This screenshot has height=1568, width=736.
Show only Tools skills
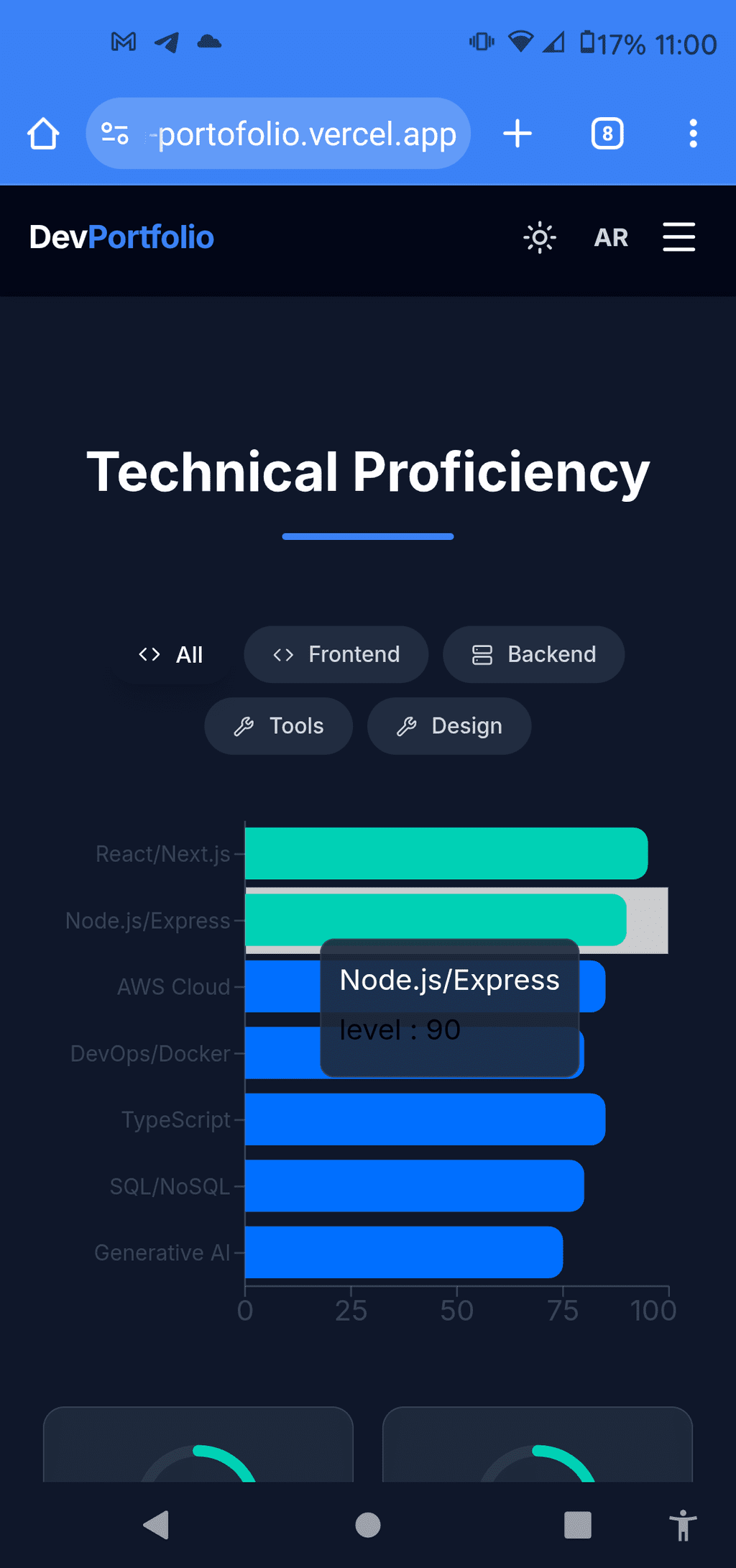tap(278, 726)
